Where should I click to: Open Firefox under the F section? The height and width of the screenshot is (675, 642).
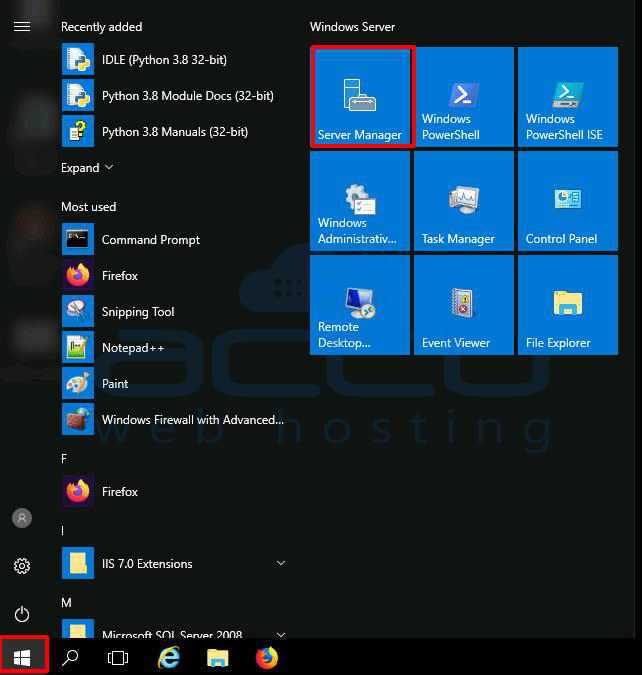tap(174, 491)
